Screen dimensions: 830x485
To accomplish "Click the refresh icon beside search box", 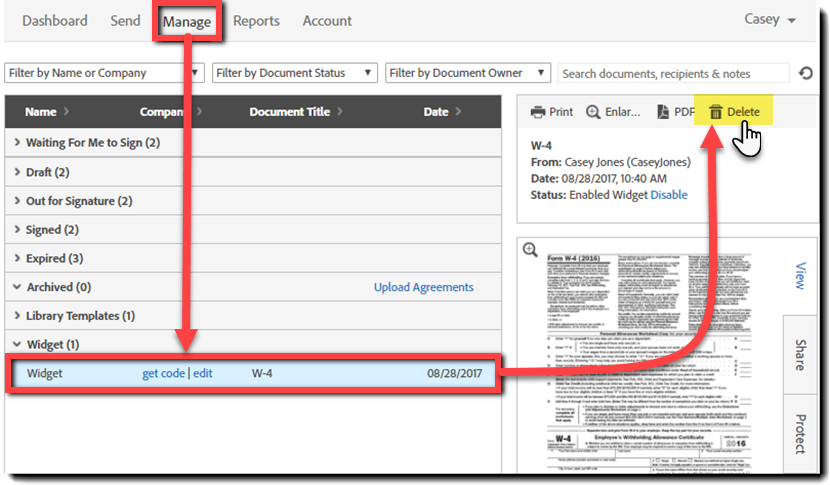I will (x=806, y=73).
